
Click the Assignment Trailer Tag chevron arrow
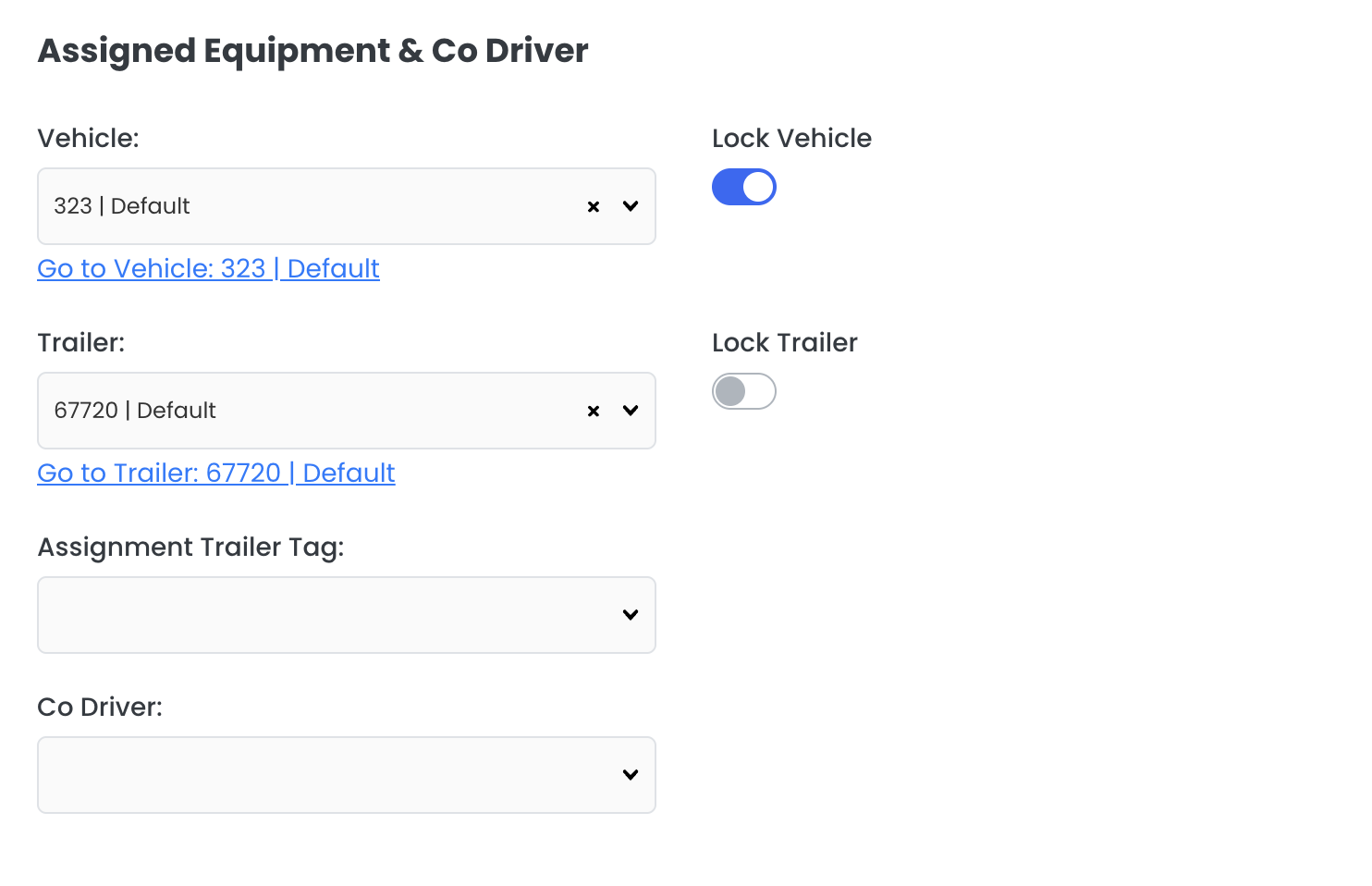(x=631, y=615)
